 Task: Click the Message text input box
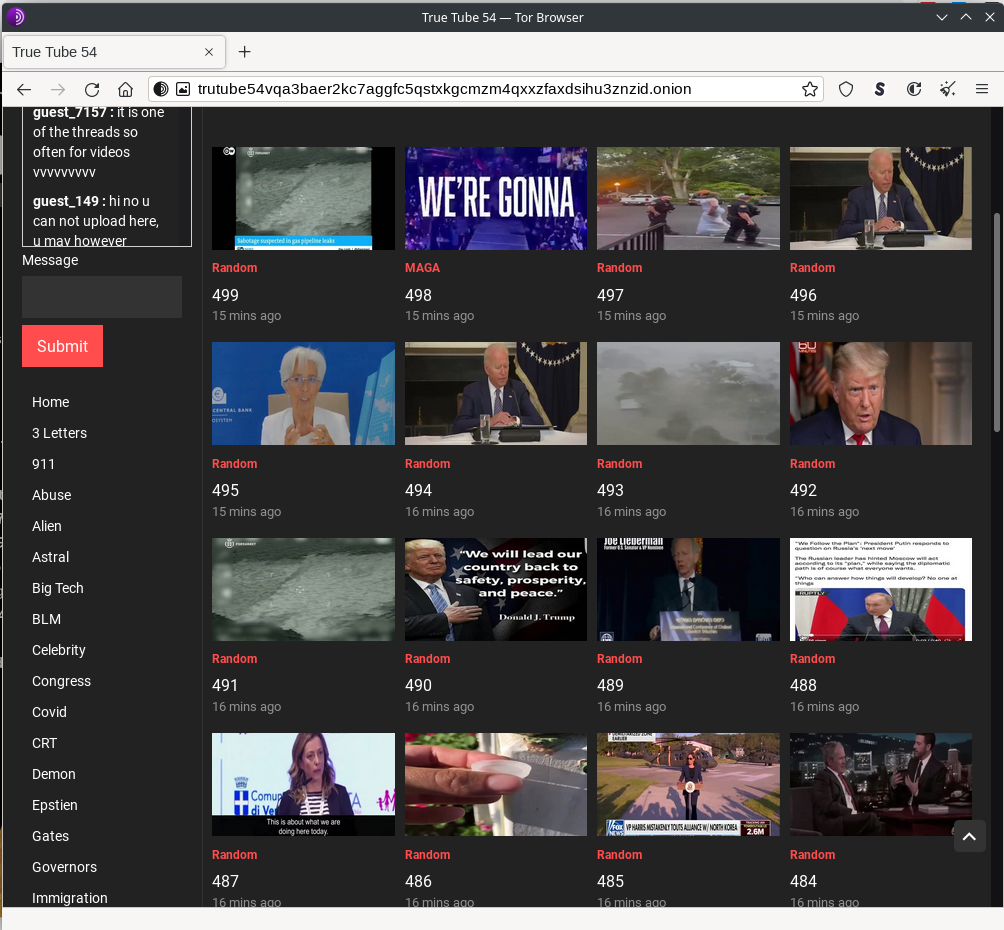tap(102, 297)
